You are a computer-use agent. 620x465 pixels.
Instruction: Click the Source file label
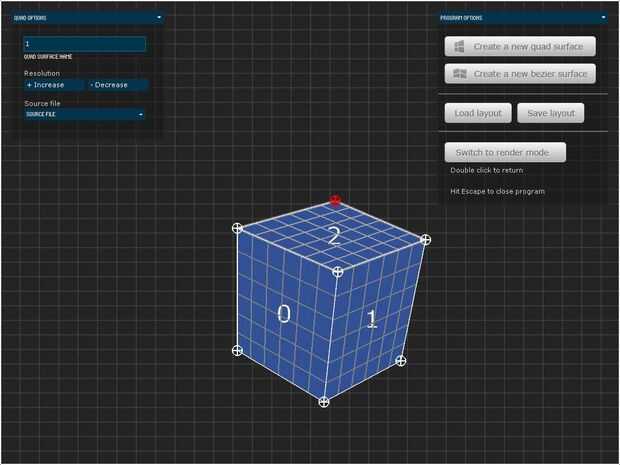coord(42,104)
